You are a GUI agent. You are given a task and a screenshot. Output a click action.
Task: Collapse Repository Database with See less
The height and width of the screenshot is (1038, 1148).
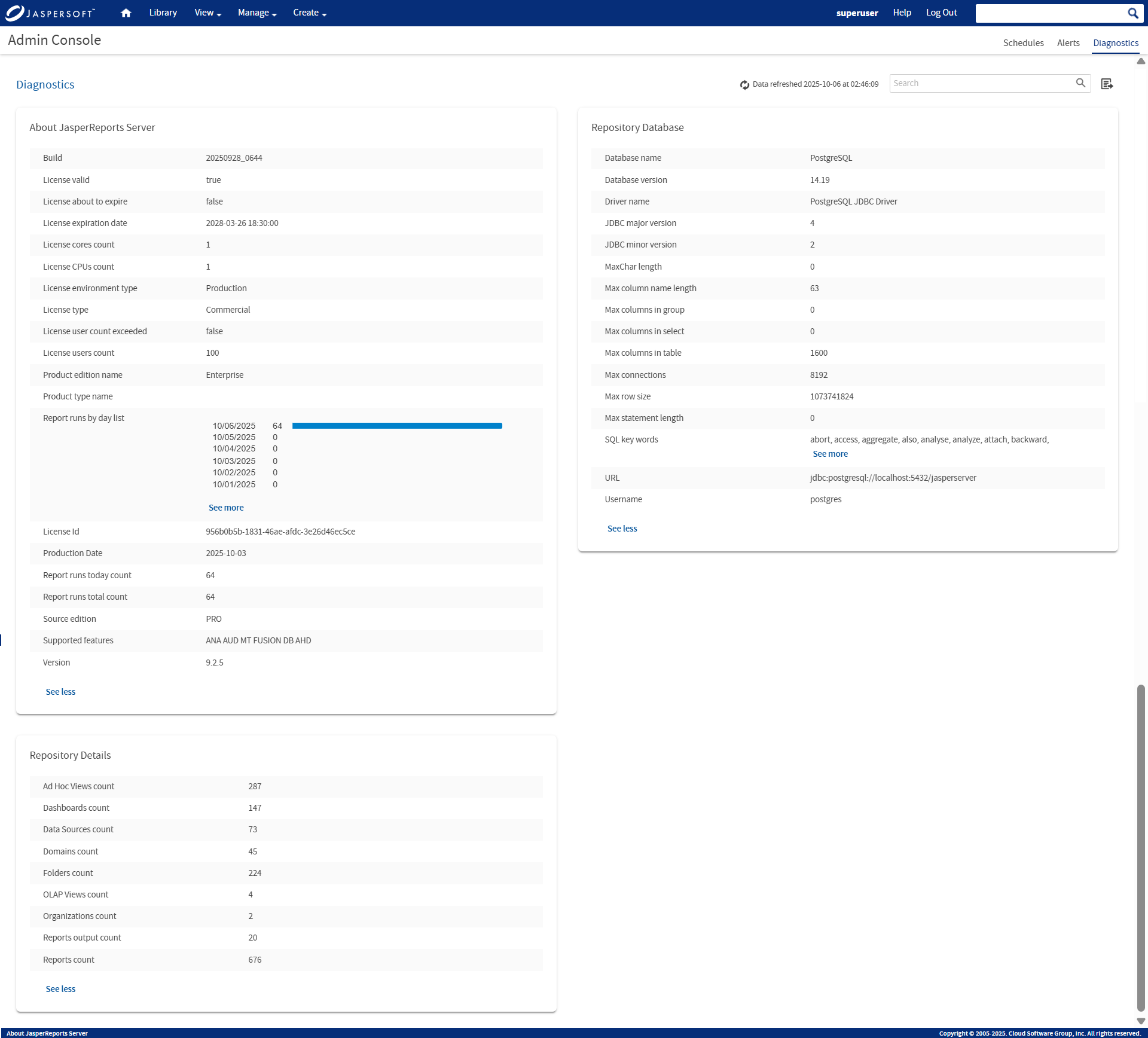point(622,529)
